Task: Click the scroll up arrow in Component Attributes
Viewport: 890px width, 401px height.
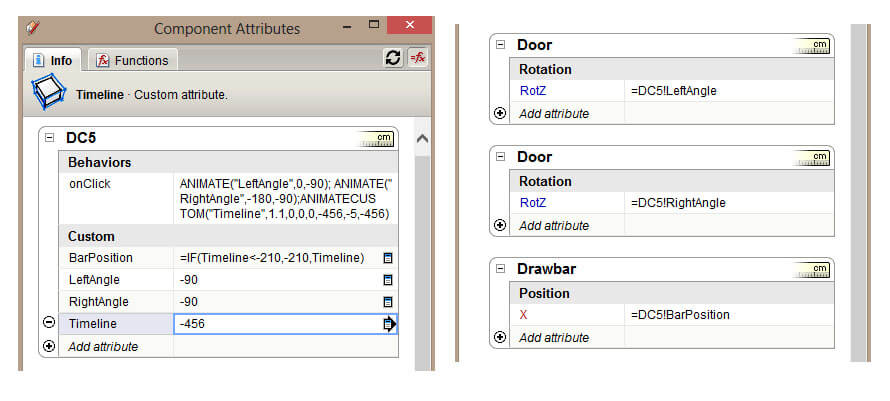Action: 422,138
